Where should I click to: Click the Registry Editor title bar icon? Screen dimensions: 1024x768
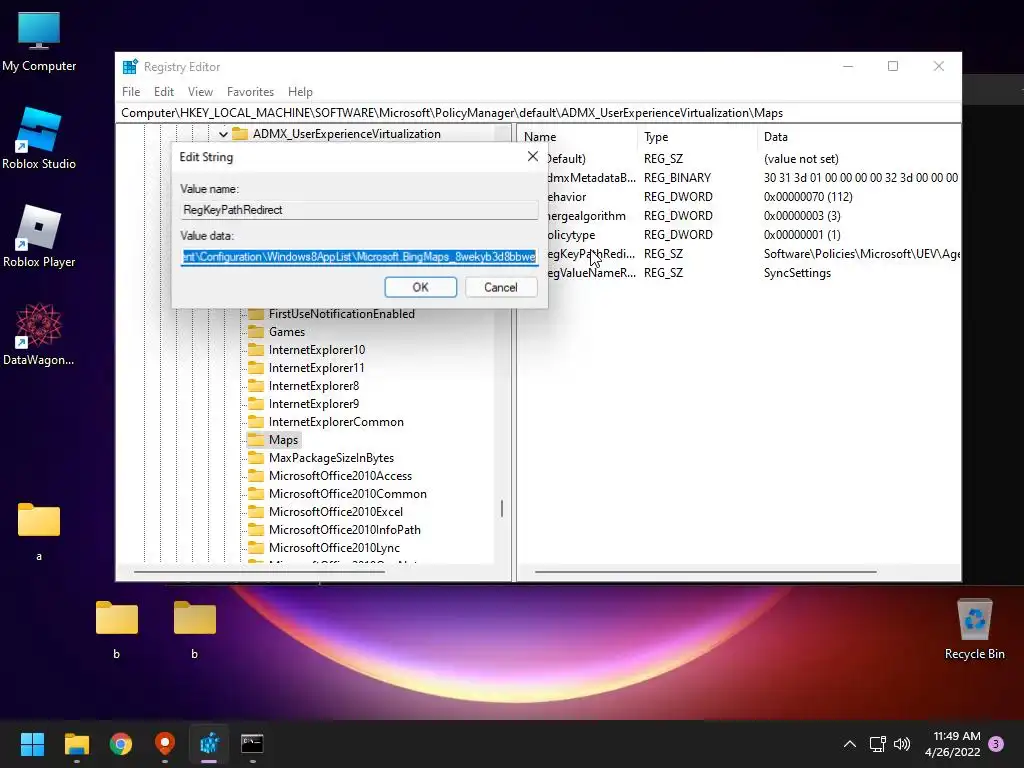click(130, 67)
